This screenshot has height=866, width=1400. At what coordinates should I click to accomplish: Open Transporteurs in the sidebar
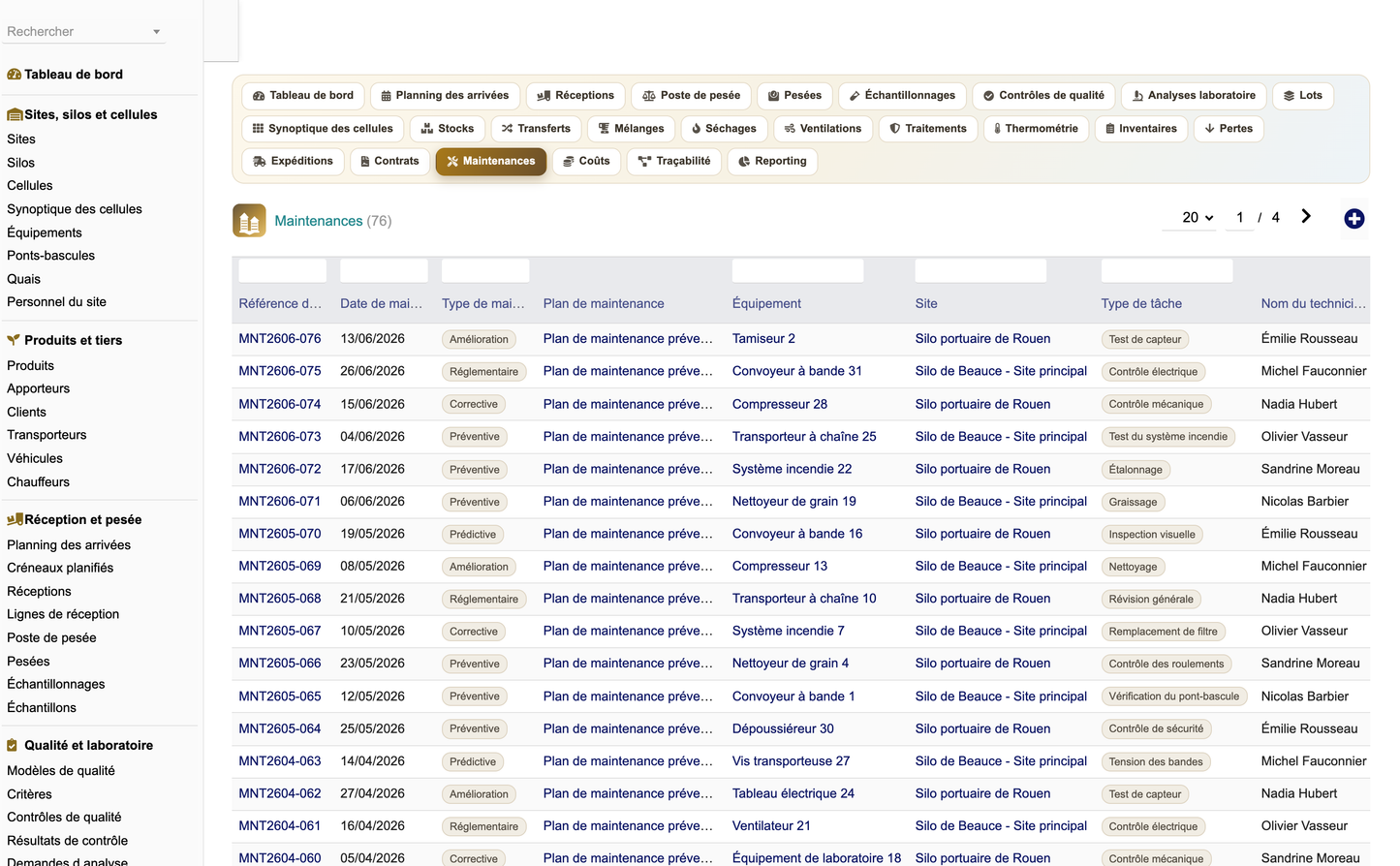click(x=47, y=435)
